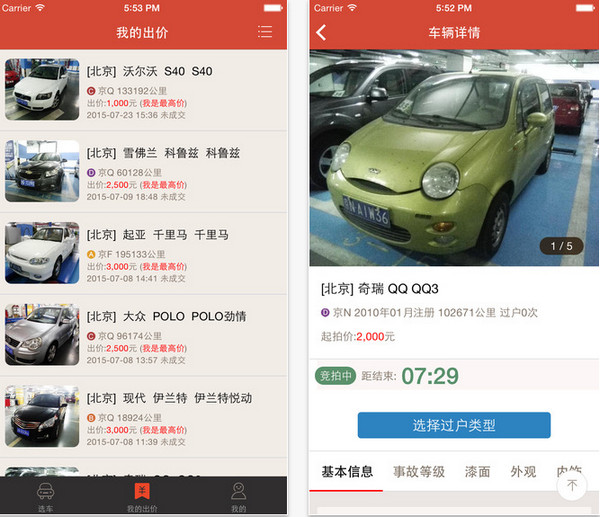The image size is (600, 517).
Task: Switch to the 基本信息 tab
Action: point(347,471)
